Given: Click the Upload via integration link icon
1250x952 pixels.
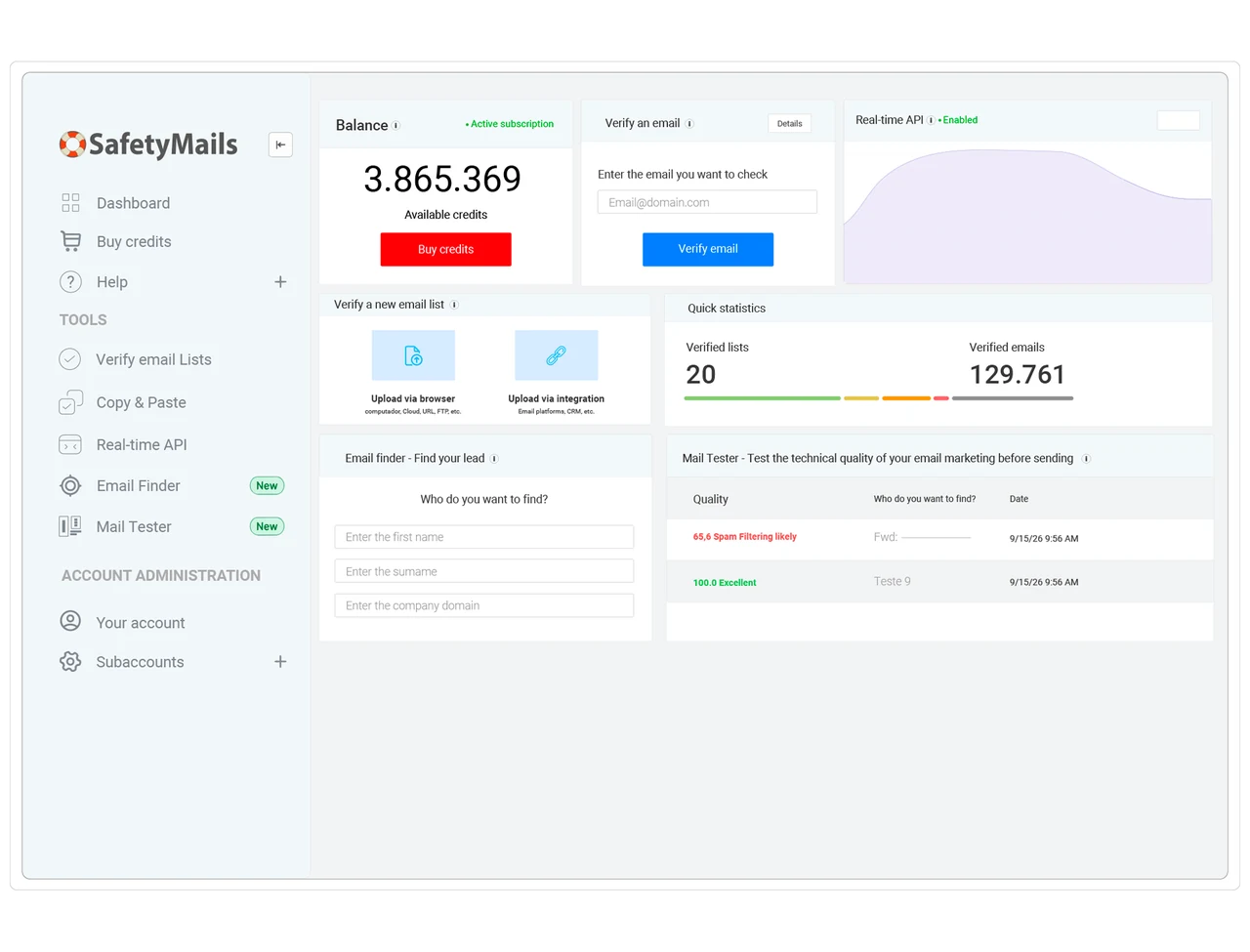Looking at the screenshot, I should click(556, 355).
